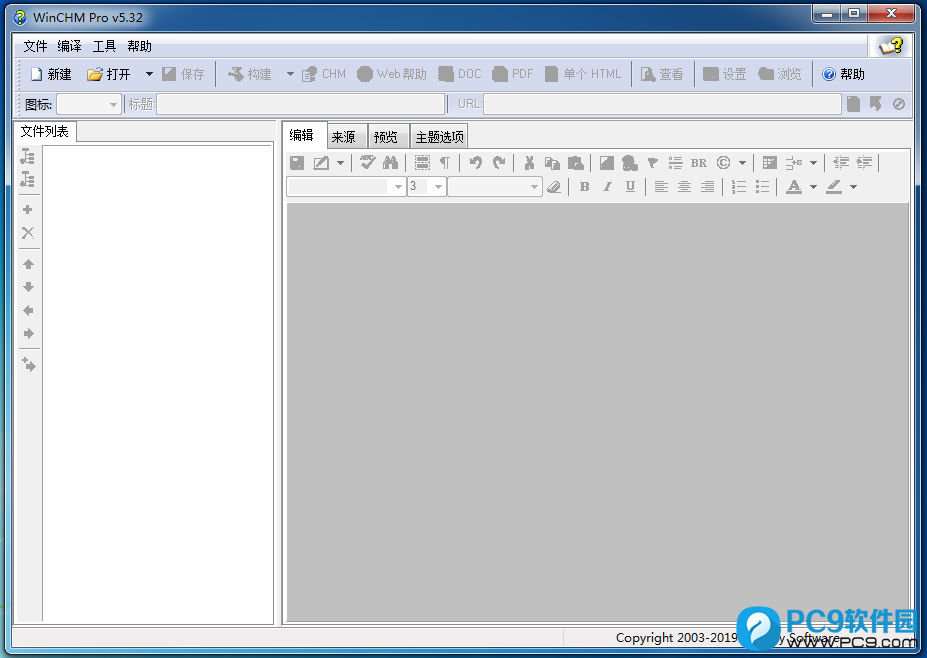Click the 单个 HTML output button
Image resolution: width=927 pixels, height=658 pixels.
583,74
